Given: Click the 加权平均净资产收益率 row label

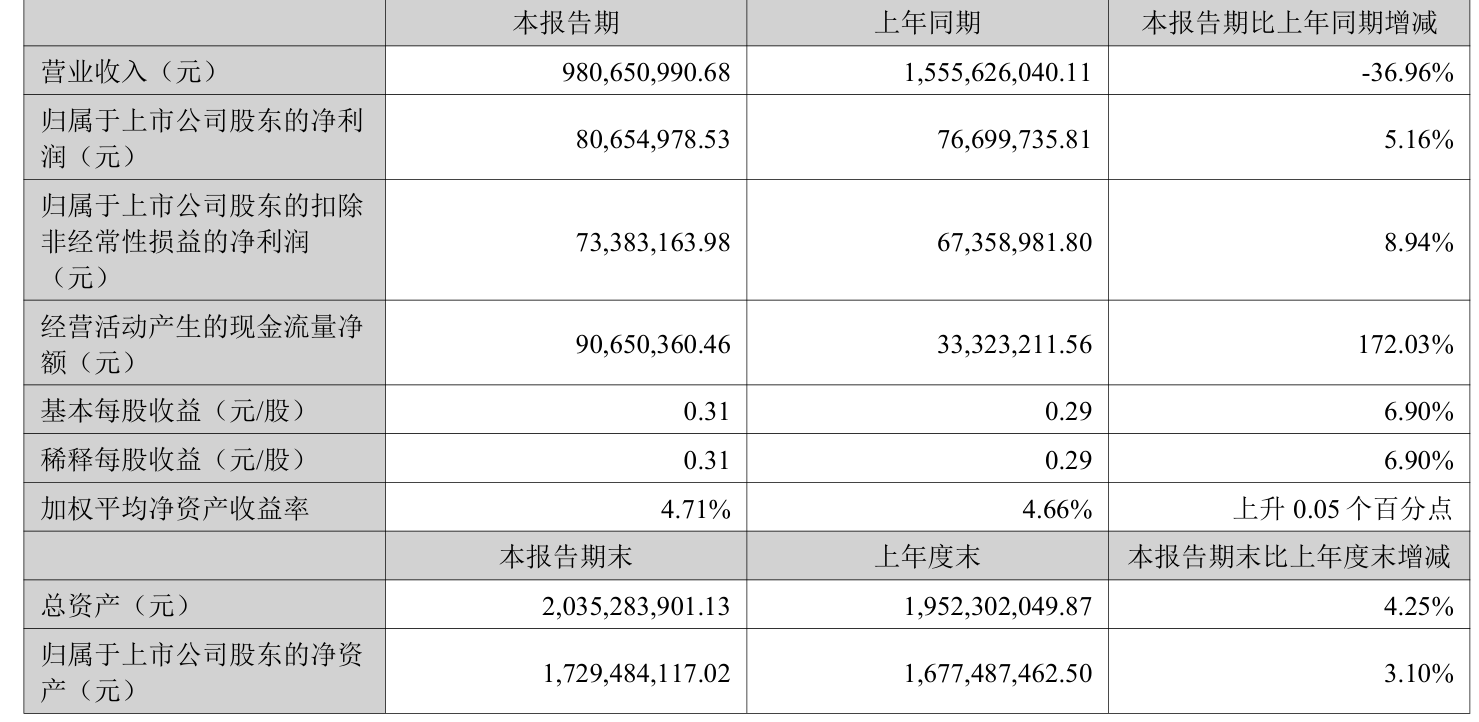Looking at the screenshot, I should [x=174, y=509].
